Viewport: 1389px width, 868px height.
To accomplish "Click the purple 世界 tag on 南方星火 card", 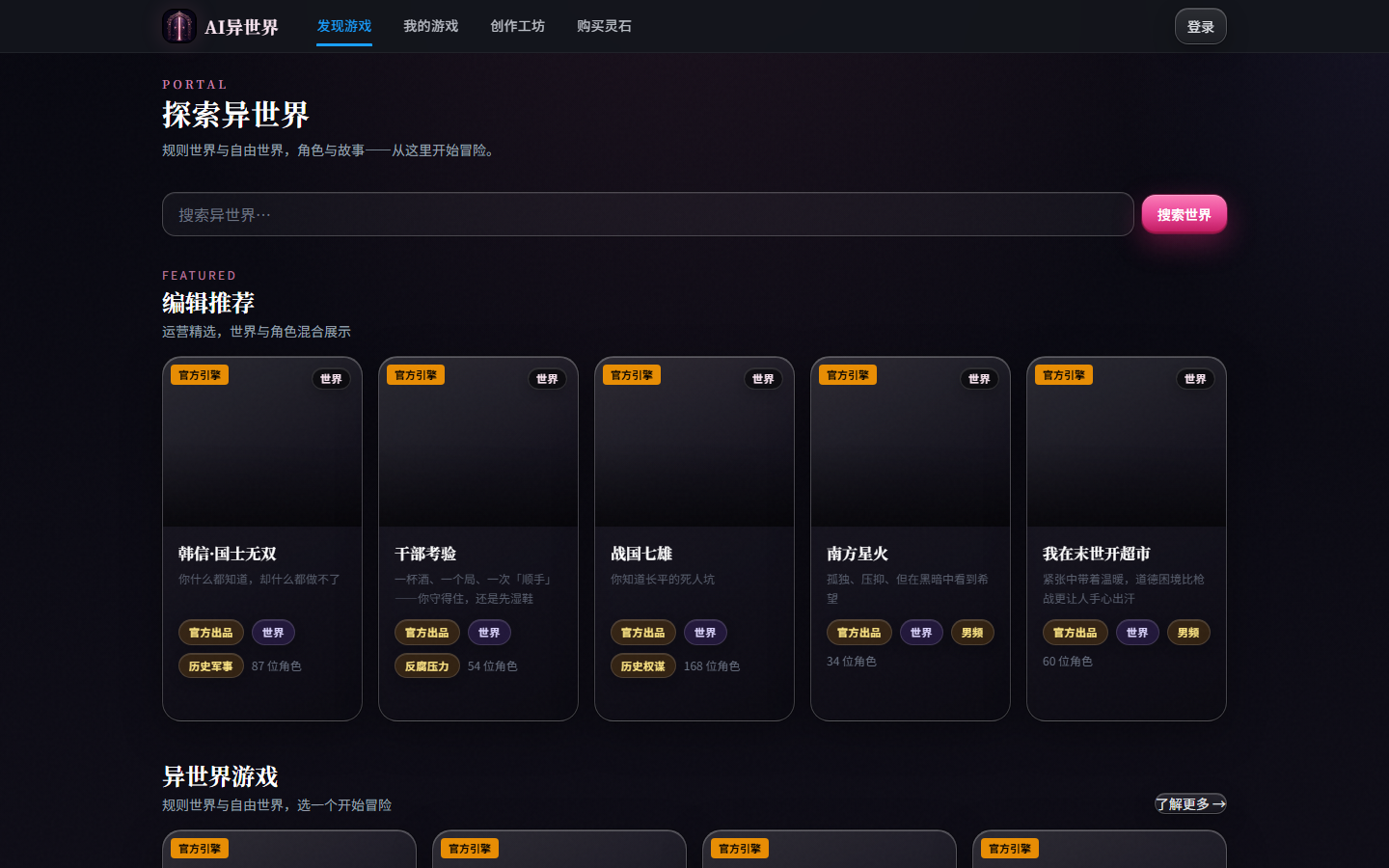I will point(921,633).
